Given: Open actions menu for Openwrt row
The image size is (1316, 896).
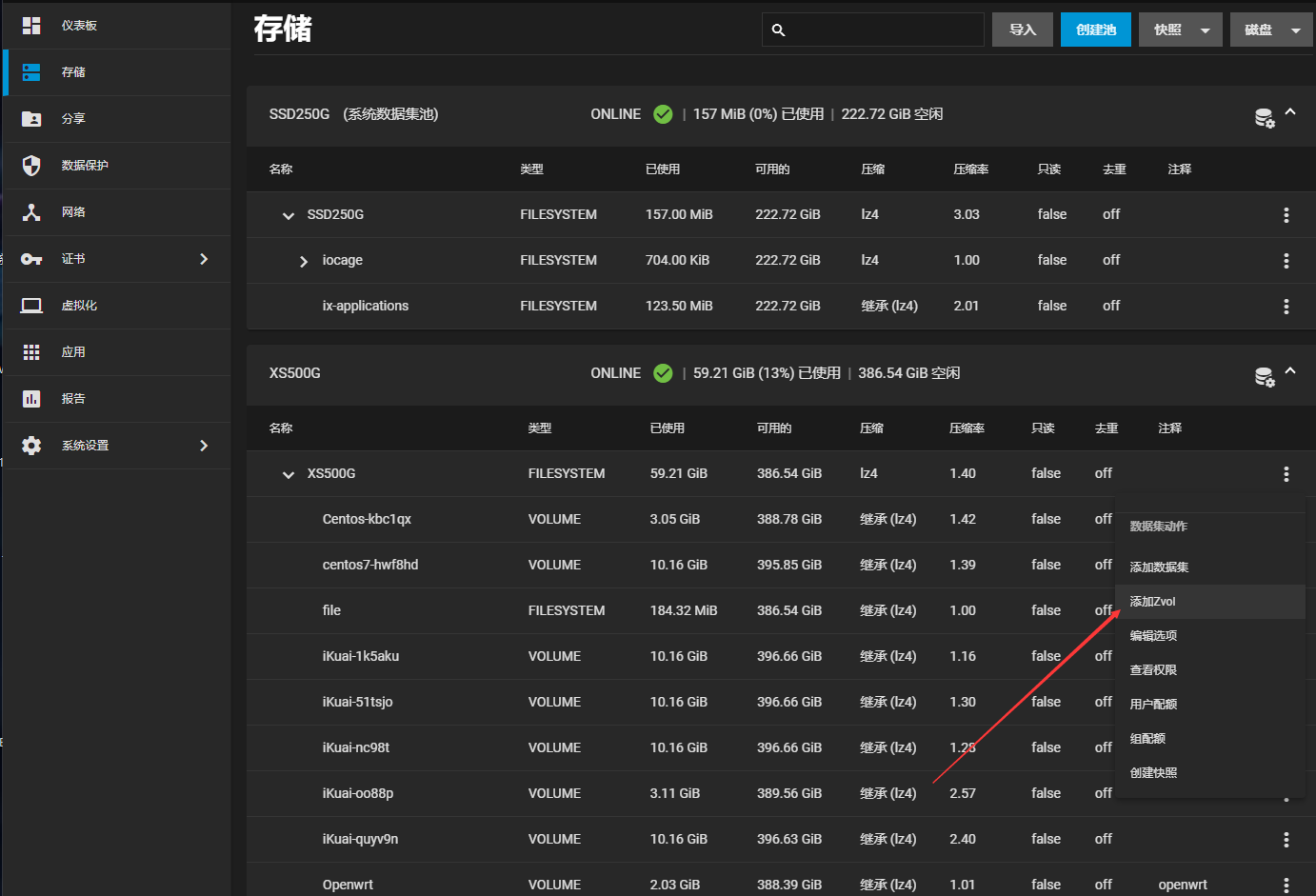Looking at the screenshot, I should (x=1286, y=886).
